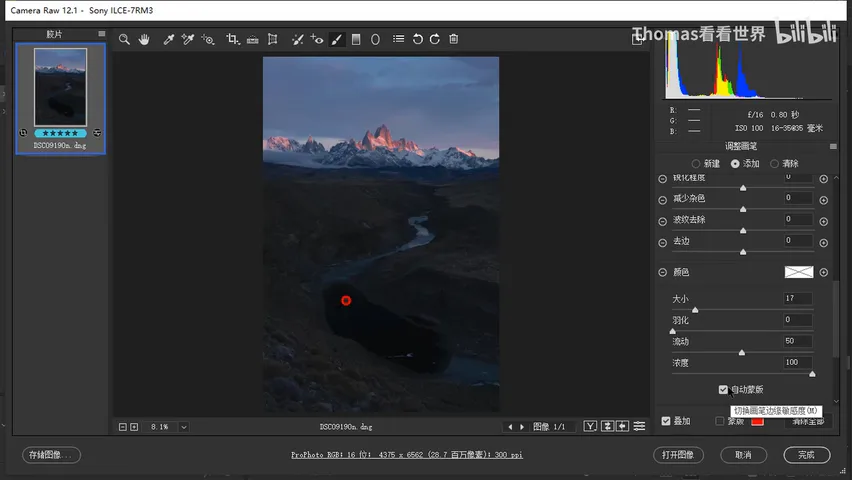Open the ProPhoto RGB workflow options link
Screen dimensions: 852x480
coord(407,455)
